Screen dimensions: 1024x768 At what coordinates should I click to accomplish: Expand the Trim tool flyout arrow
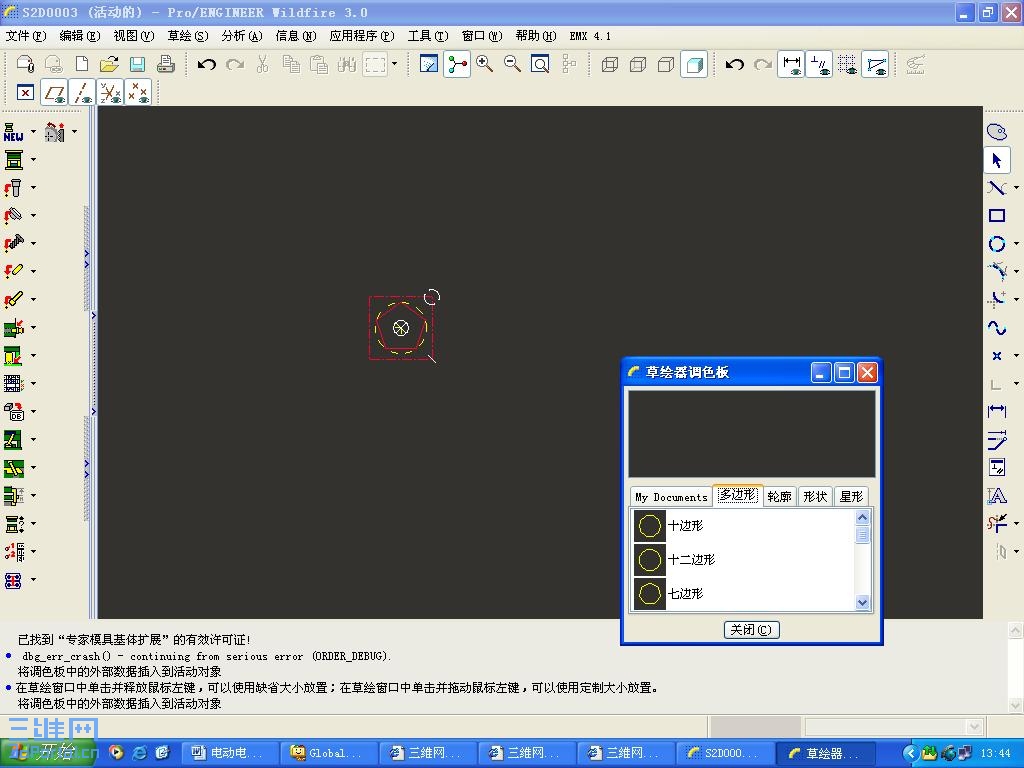(x=1016, y=523)
